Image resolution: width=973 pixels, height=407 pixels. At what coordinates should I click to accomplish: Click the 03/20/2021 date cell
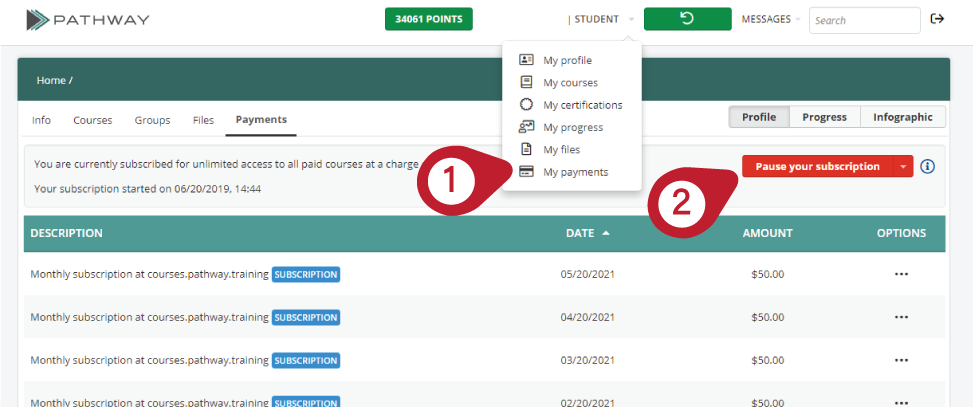[588, 360]
